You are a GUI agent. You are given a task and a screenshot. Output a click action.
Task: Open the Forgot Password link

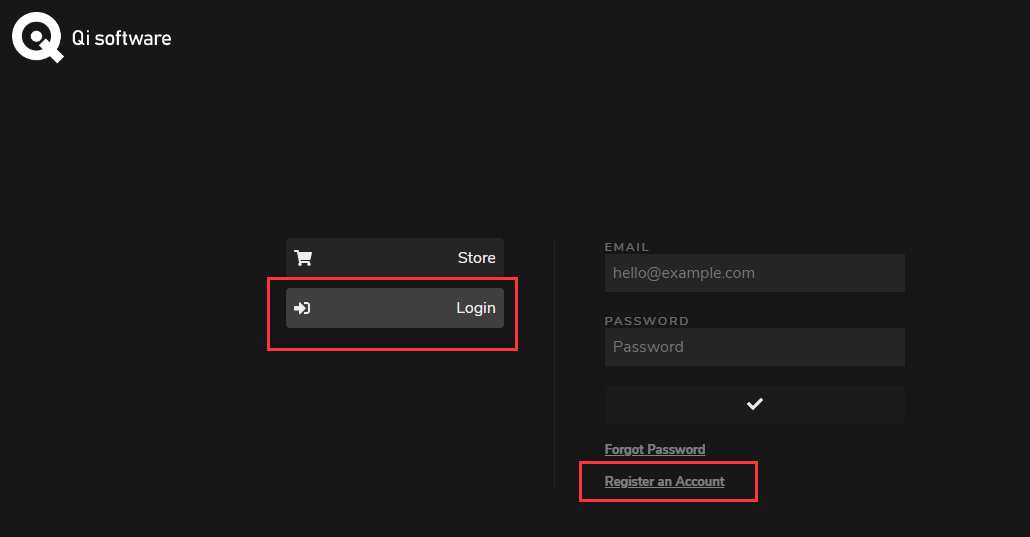(x=655, y=450)
